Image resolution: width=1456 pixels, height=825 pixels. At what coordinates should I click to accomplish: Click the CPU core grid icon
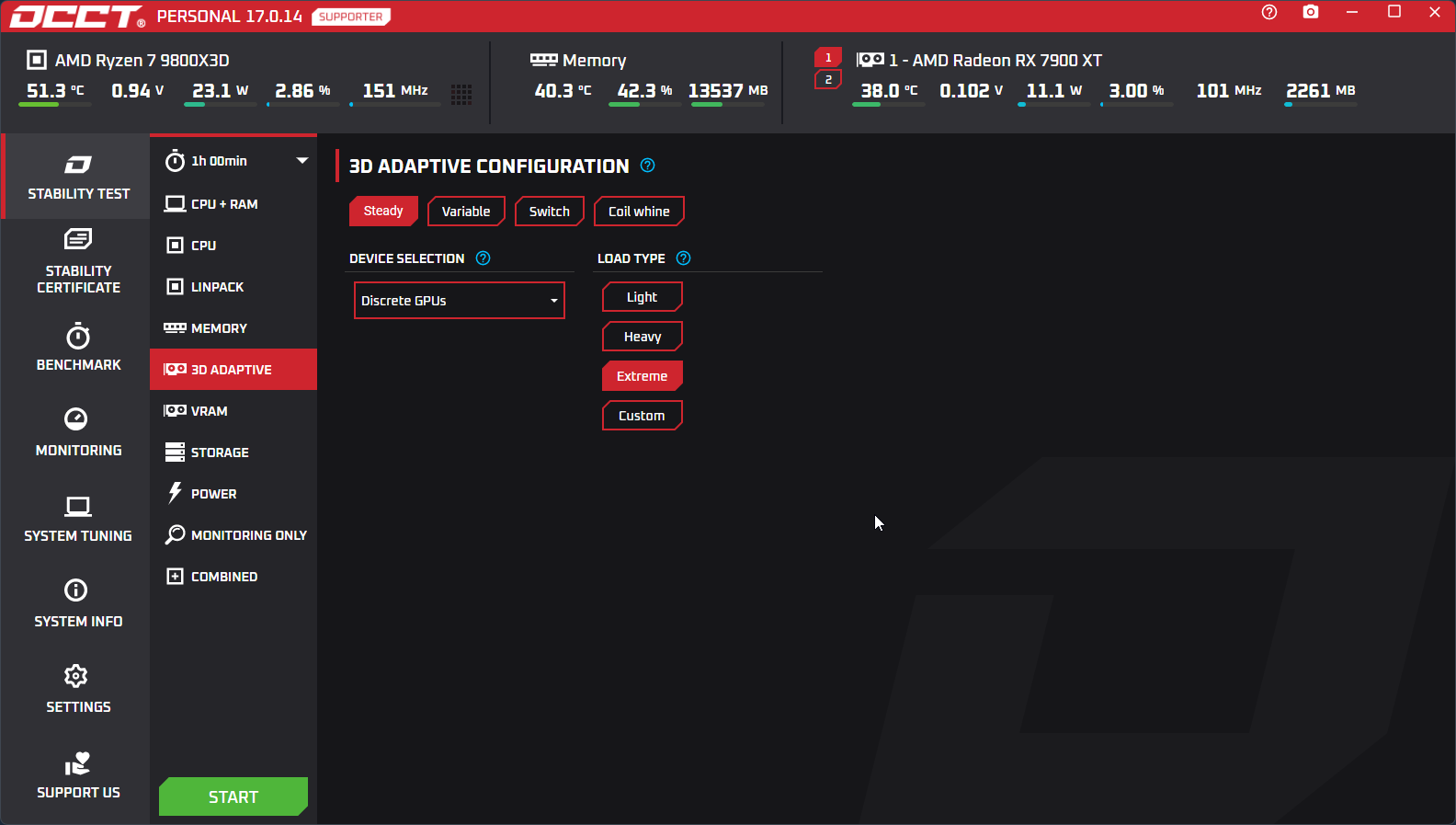point(461,93)
